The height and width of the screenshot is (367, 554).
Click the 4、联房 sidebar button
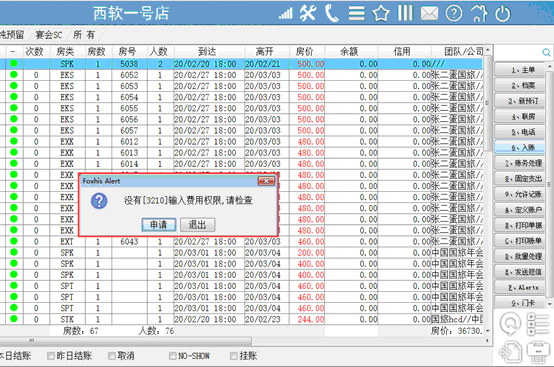(520, 117)
